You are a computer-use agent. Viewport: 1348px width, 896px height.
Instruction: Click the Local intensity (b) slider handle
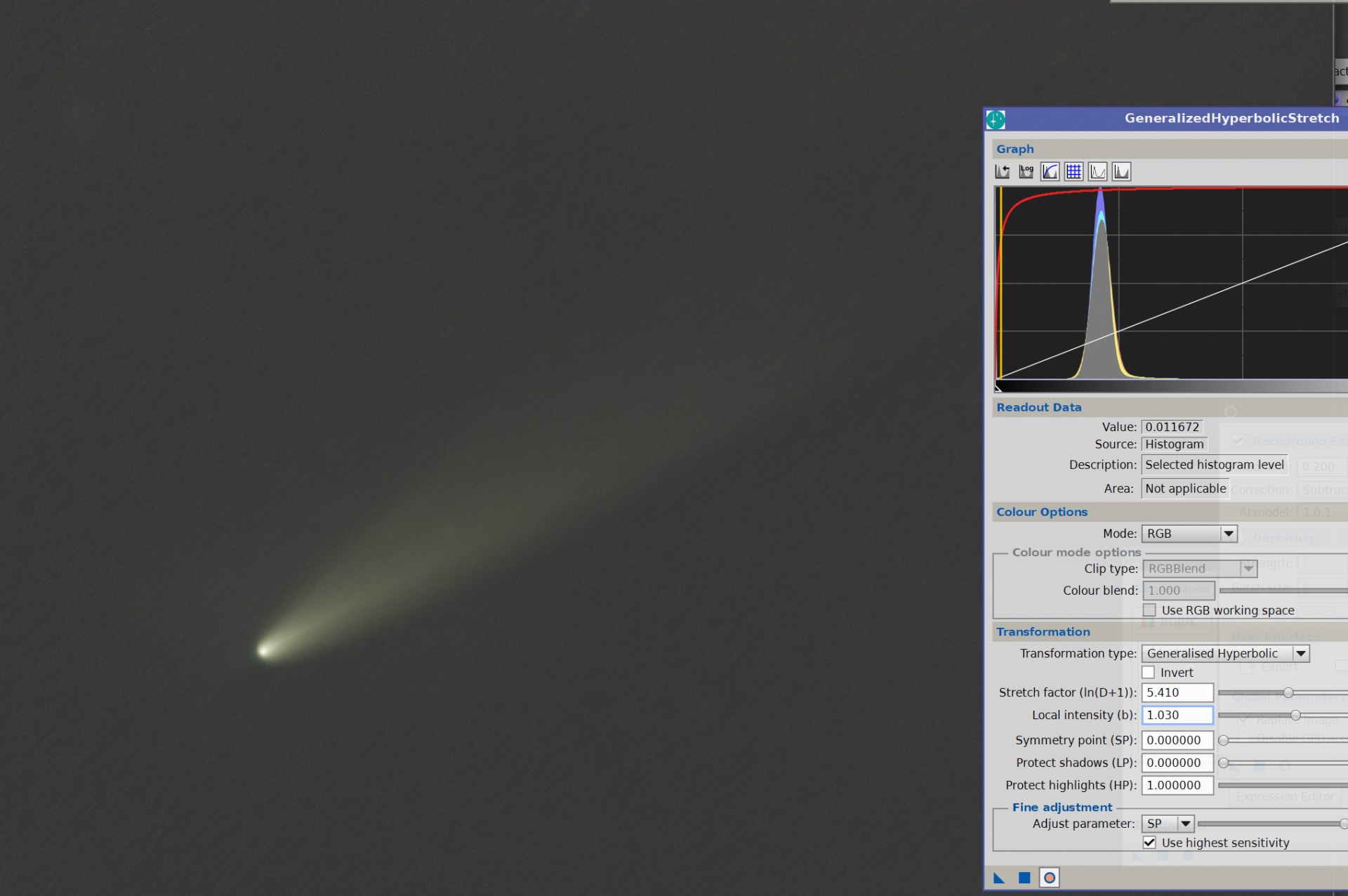(1295, 716)
